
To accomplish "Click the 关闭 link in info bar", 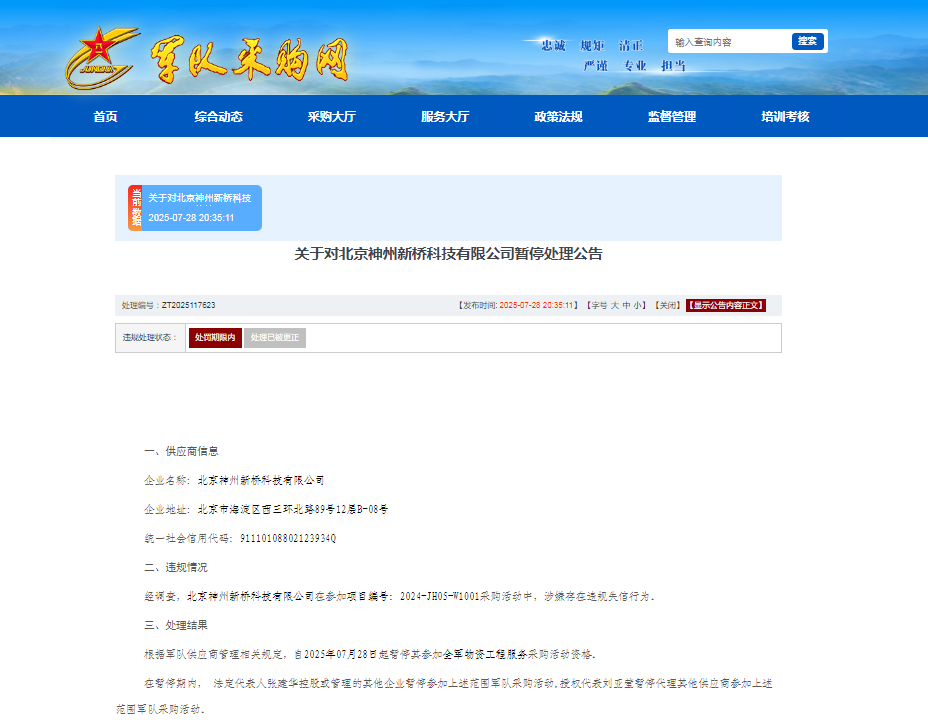I will (667, 305).
